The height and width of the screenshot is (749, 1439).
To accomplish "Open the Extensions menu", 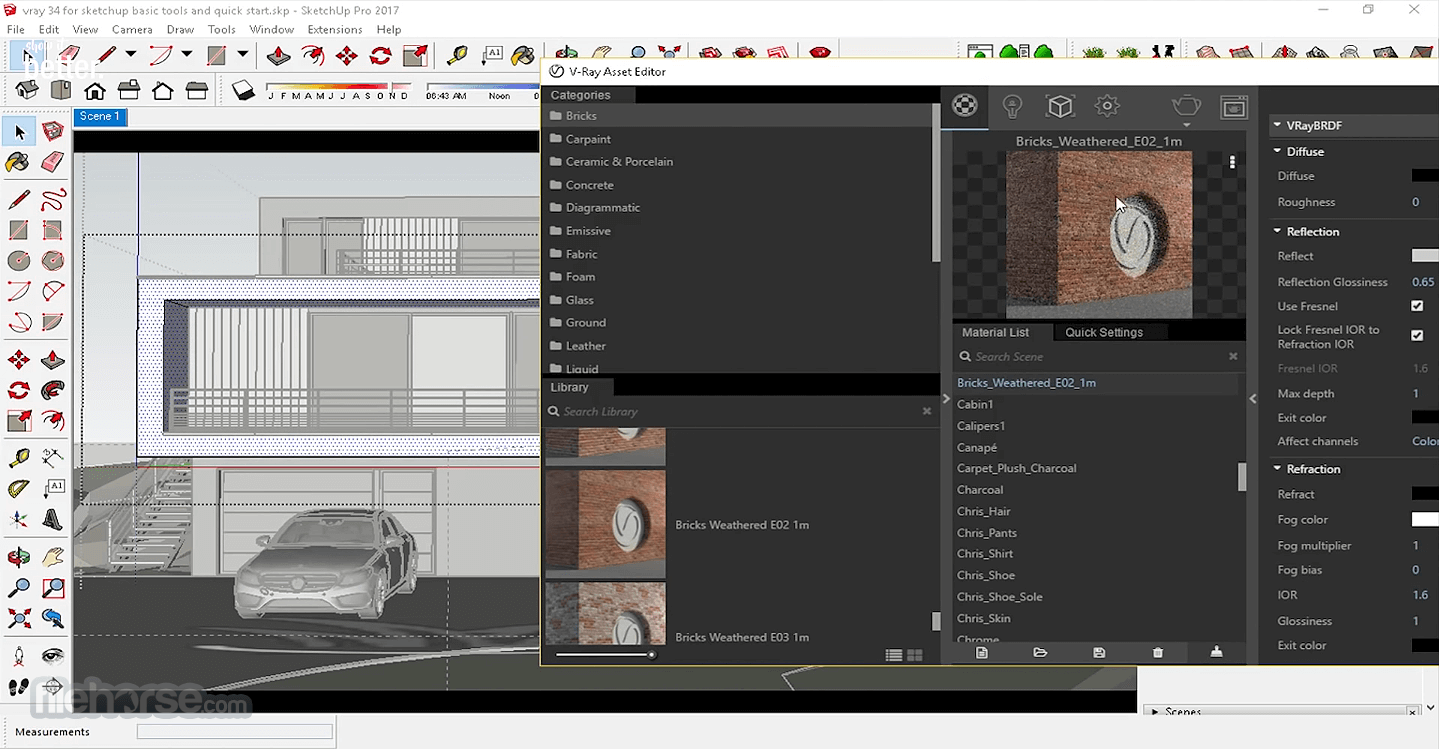I will (335, 29).
